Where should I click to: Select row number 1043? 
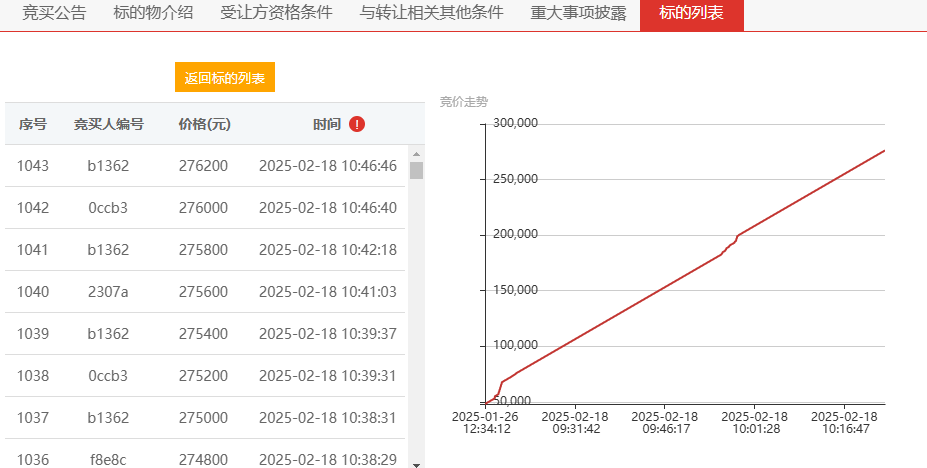pyautogui.click(x=33, y=166)
